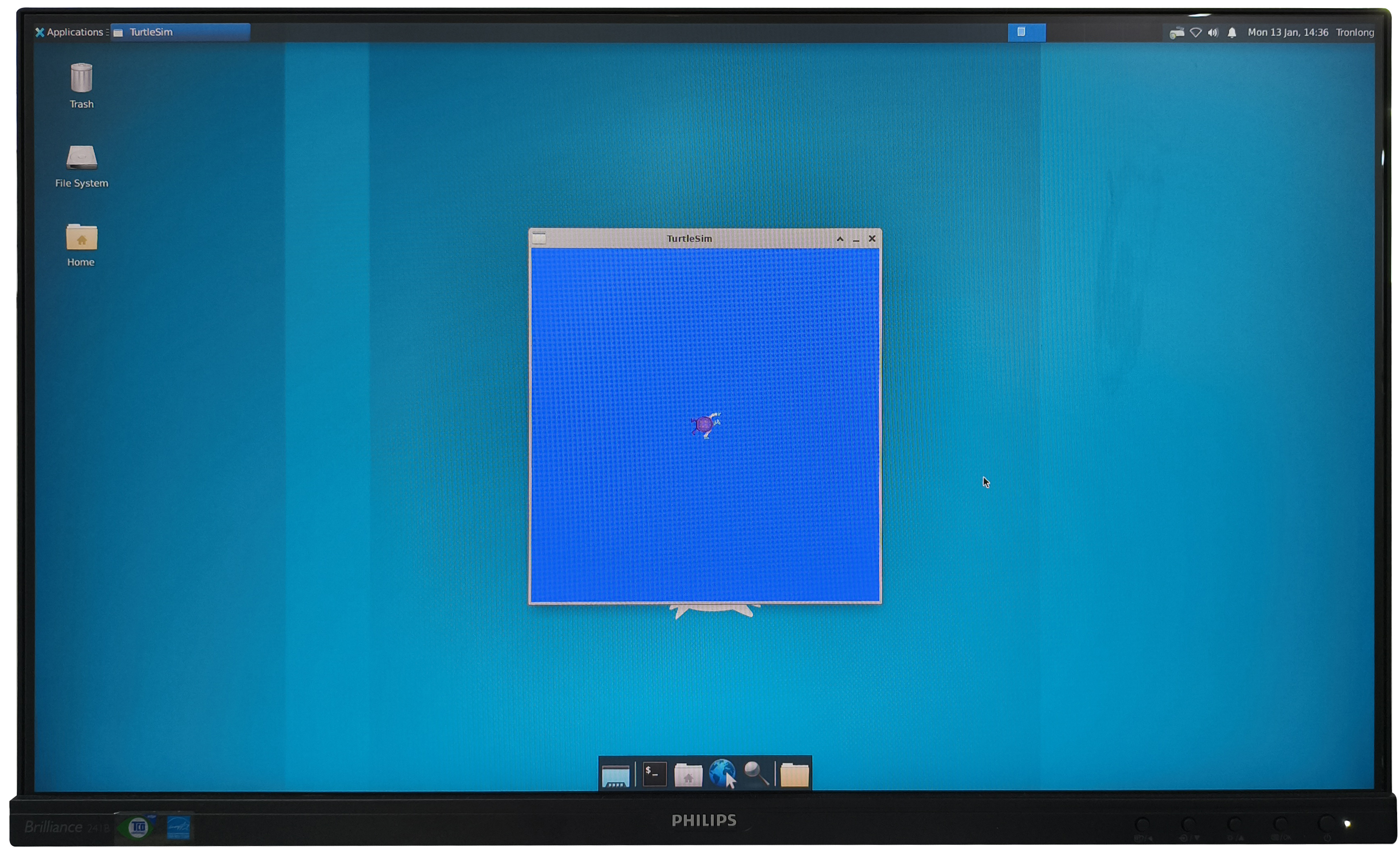Open the Applications menu
1400x851 pixels.
(69, 32)
